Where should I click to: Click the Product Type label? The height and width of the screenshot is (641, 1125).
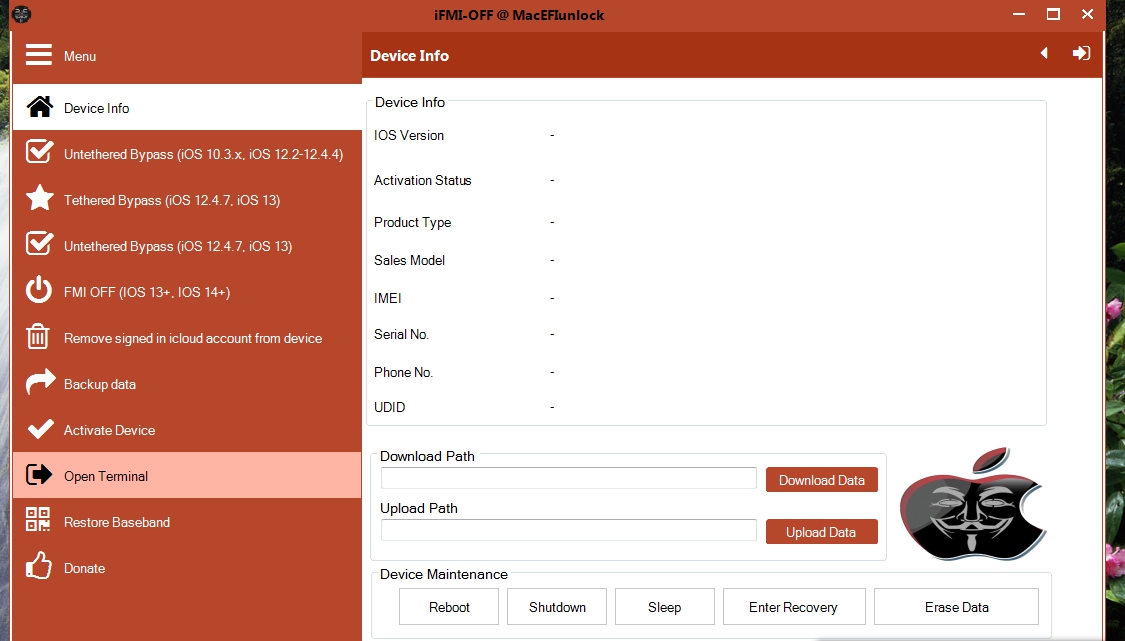413,223
